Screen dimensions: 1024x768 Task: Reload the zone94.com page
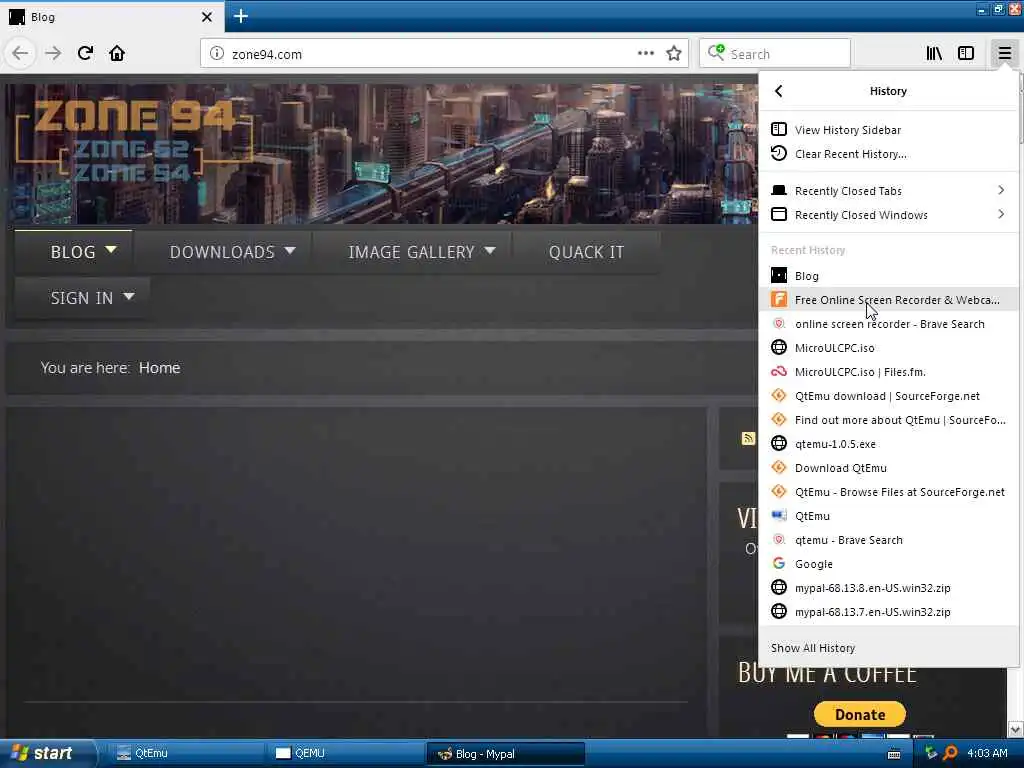pyautogui.click(x=85, y=54)
